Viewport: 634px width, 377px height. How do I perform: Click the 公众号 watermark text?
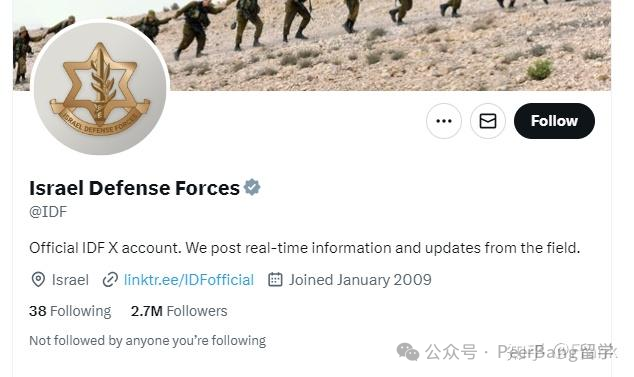[x=451, y=352]
